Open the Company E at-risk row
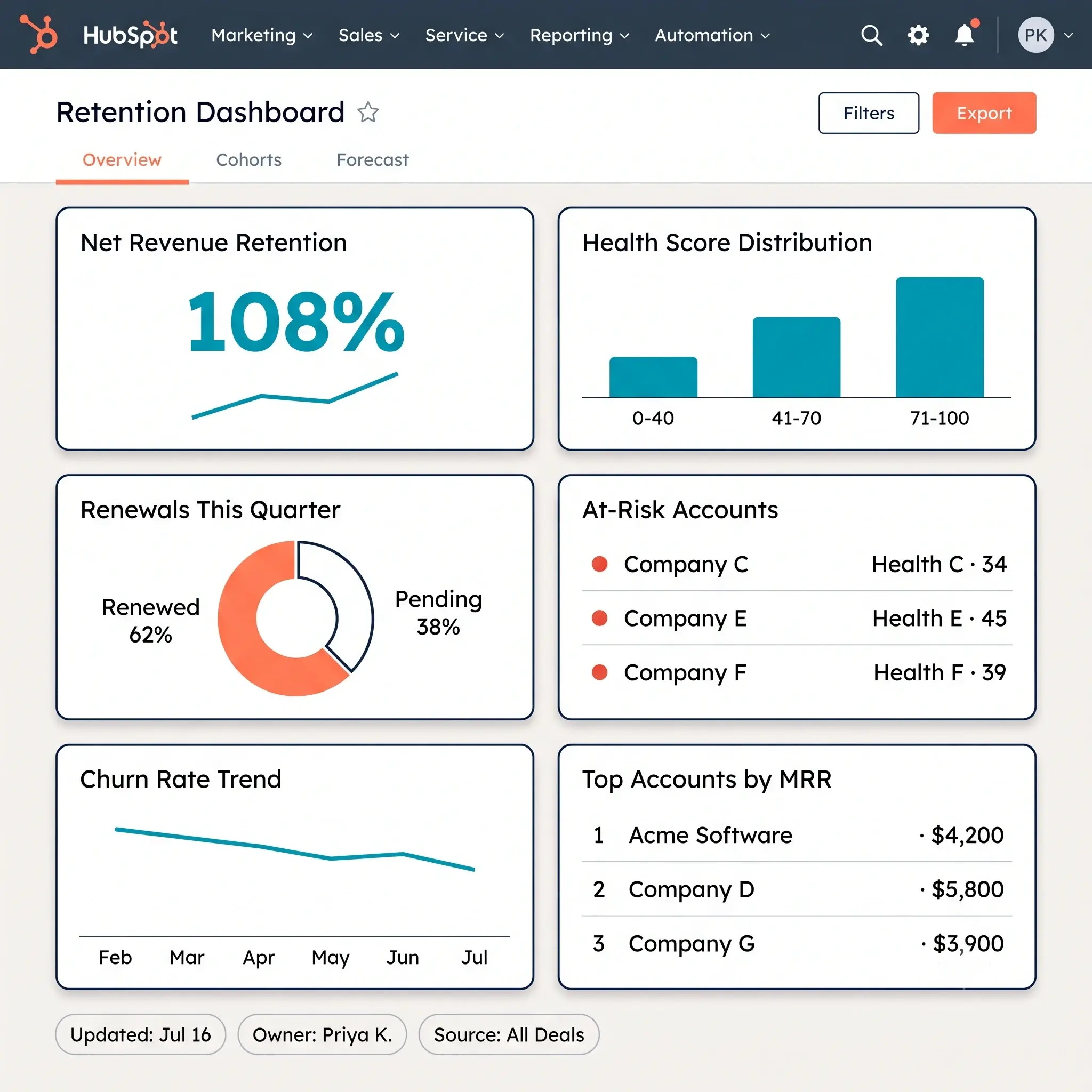 797,618
